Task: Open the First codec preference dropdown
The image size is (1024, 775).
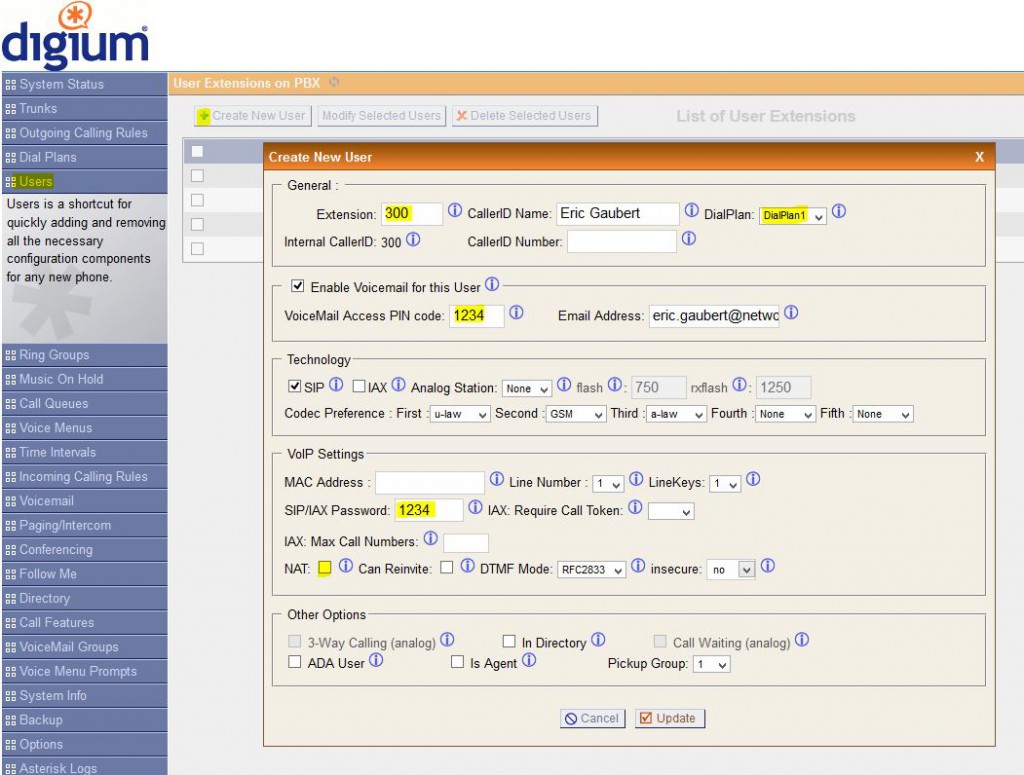Action: tap(459, 414)
